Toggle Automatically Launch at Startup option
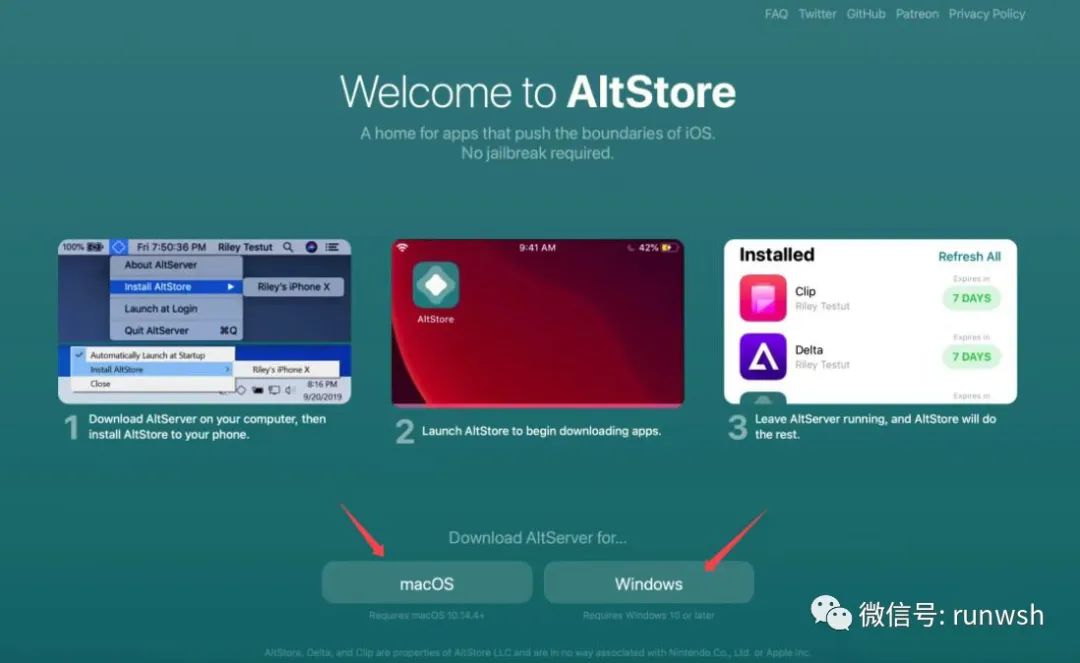The image size is (1080, 663). click(153, 355)
